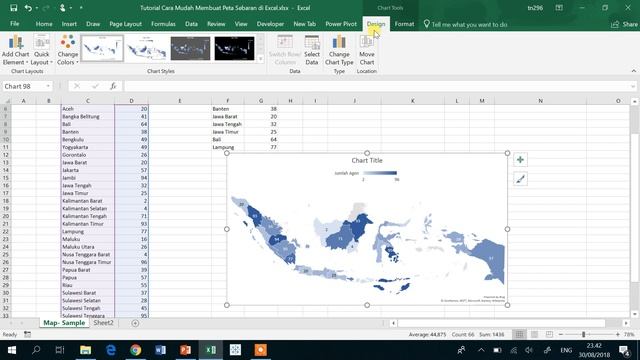The width and height of the screenshot is (640, 360).
Task: Click cell containing Nusa Tenggara Timur
Action: click(x=88, y=262)
